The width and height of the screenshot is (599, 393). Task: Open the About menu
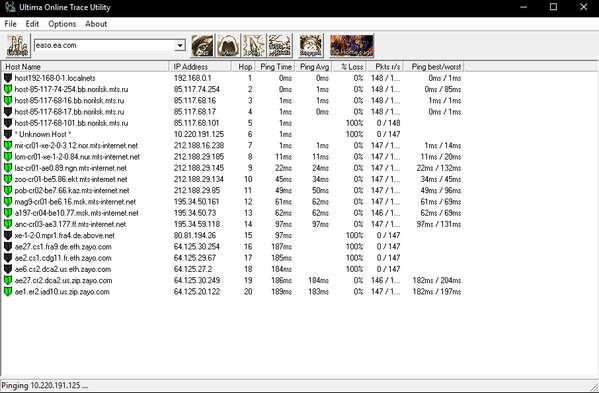[x=96, y=24]
